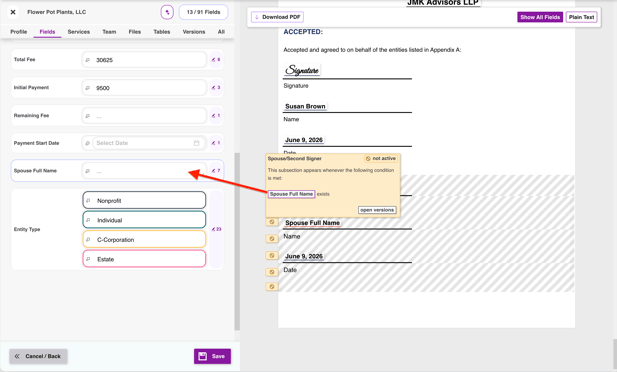This screenshot has width=617, height=372.
Task: Click the Entity Type label
Action: coord(27,229)
